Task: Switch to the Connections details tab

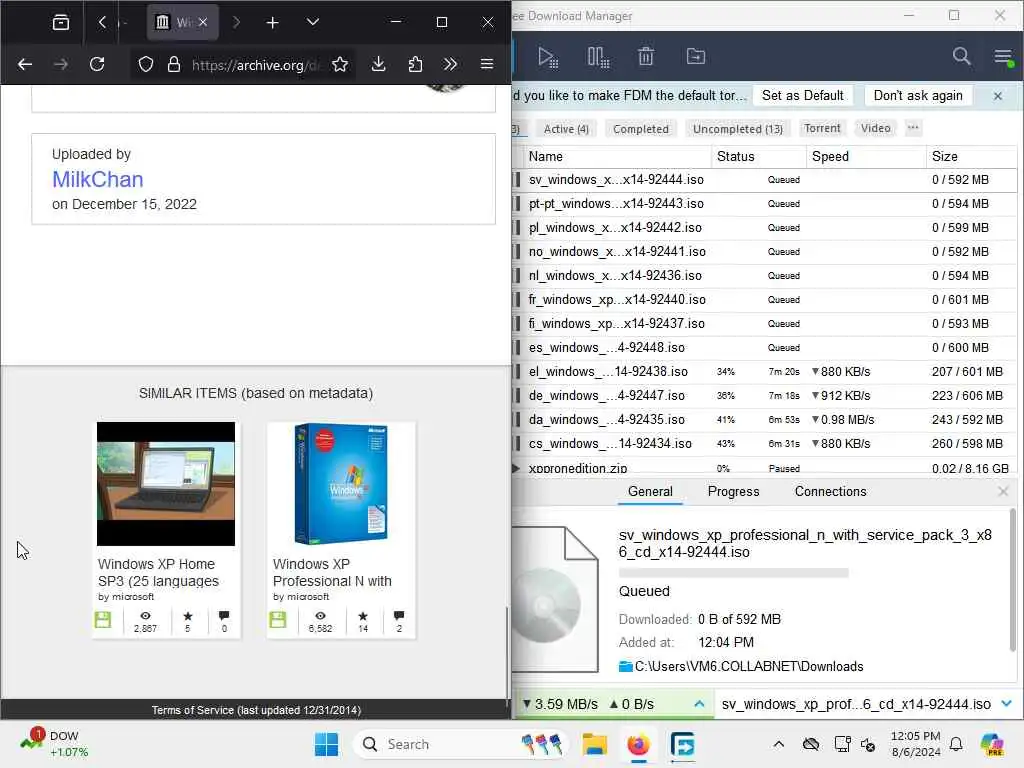Action: coord(830,492)
